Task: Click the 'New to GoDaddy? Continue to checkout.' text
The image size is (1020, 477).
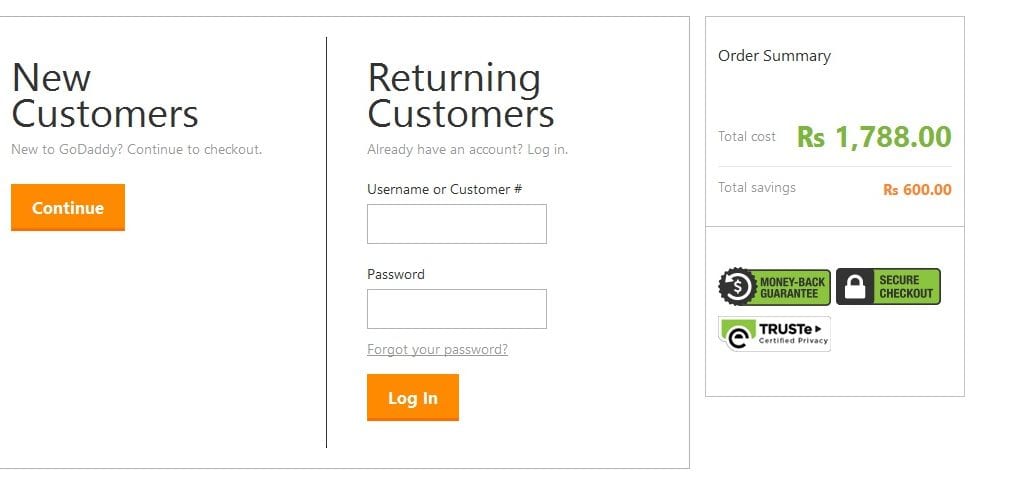Action: coord(136,150)
